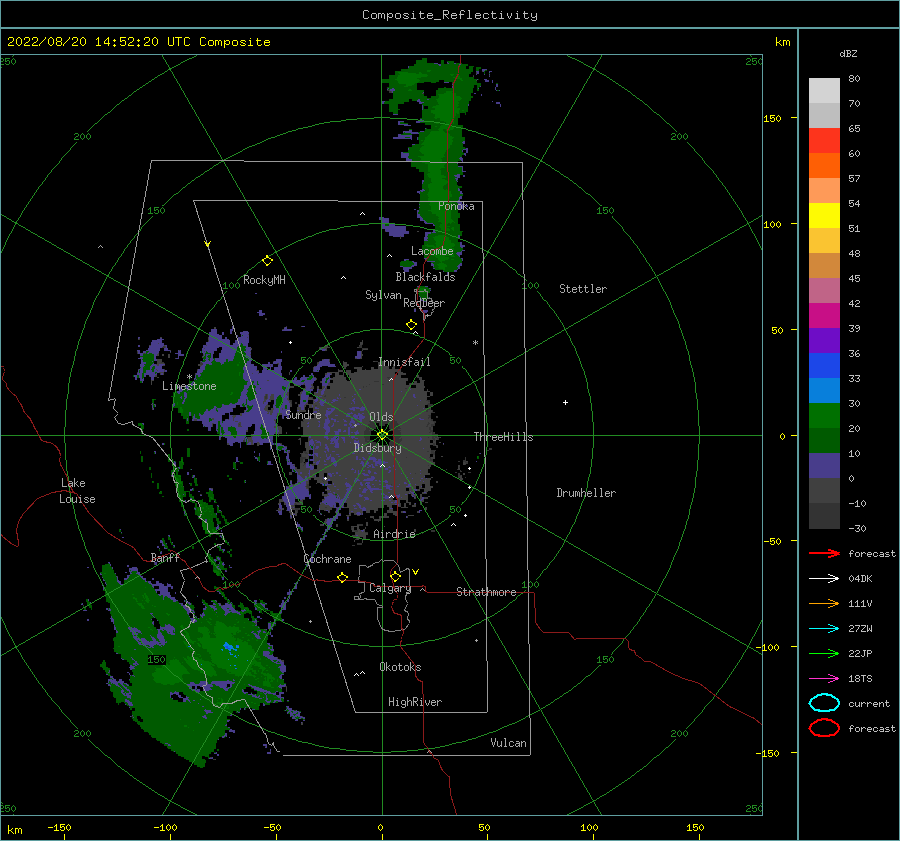
Task: Click the red forecast oval icon
Action: (x=824, y=728)
